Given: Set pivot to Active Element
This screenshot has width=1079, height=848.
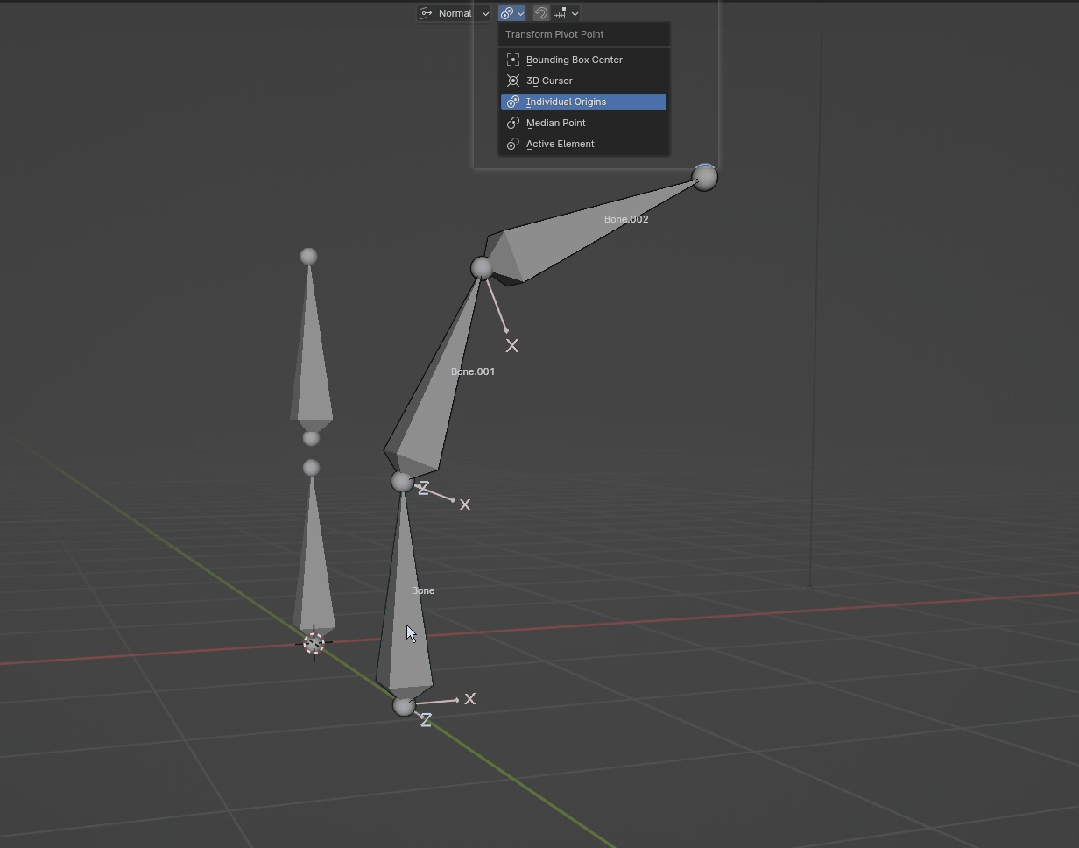Looking at the screenshot, I should (584, 144).
